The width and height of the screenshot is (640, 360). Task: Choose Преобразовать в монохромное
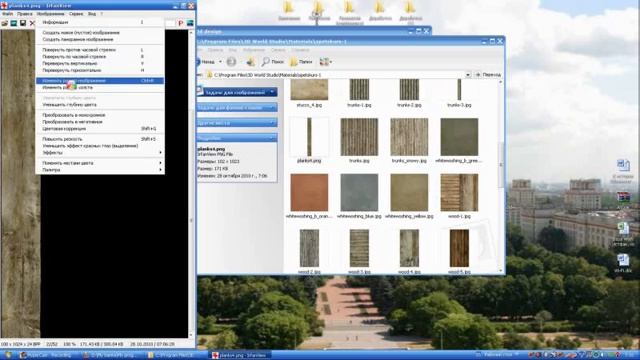click(100, 115)
